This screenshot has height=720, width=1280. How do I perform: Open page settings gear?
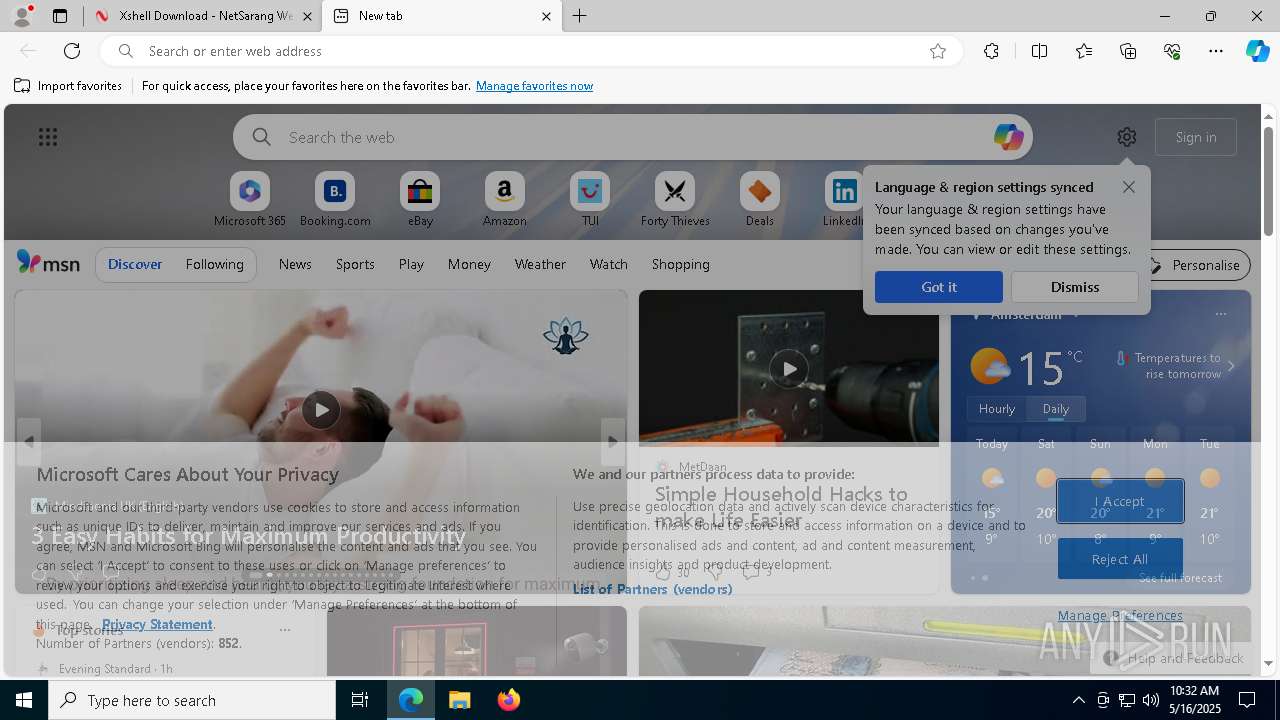tap(1127, 137)
